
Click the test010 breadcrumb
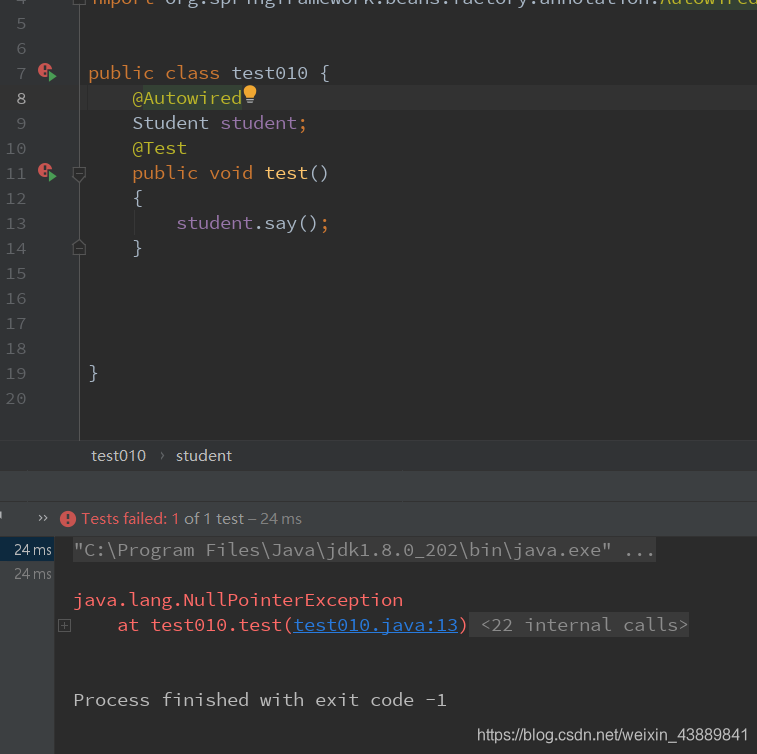[x=118, y=456]
